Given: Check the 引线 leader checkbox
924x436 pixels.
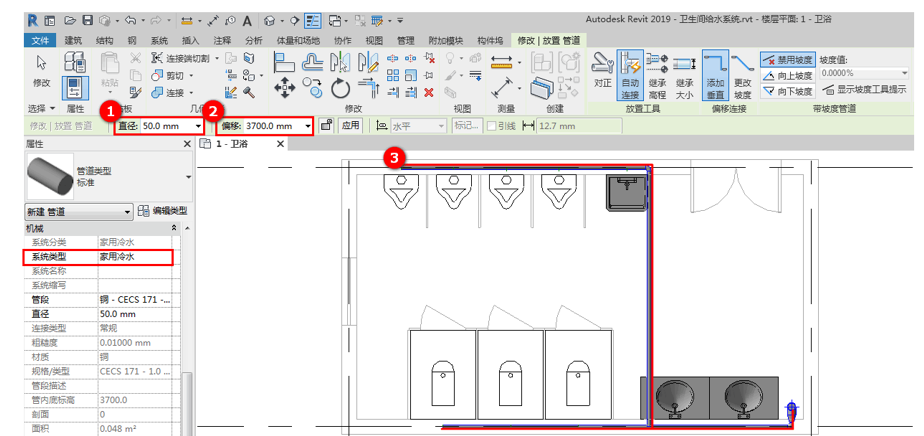Looking at the screenshot, I should click(491, 126).
